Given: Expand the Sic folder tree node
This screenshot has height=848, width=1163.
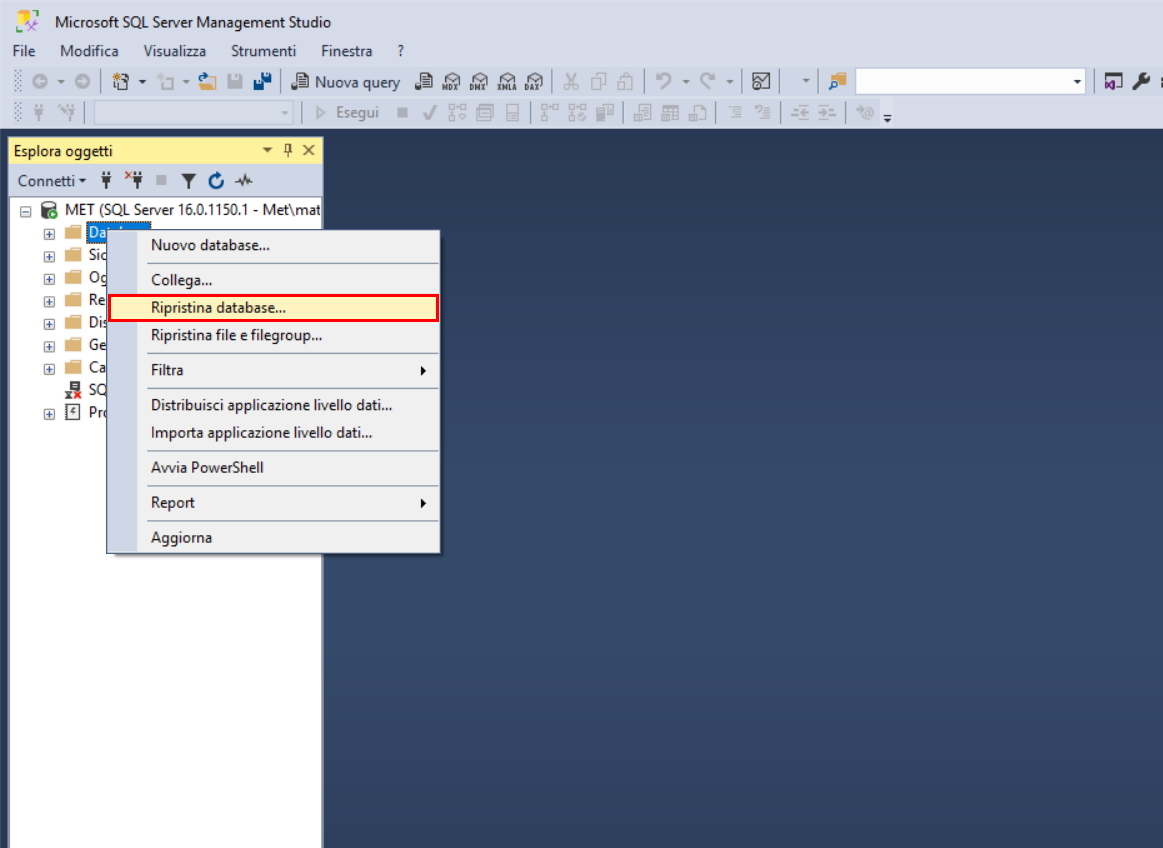Looking at the screenshot, I should pos(49,257).
